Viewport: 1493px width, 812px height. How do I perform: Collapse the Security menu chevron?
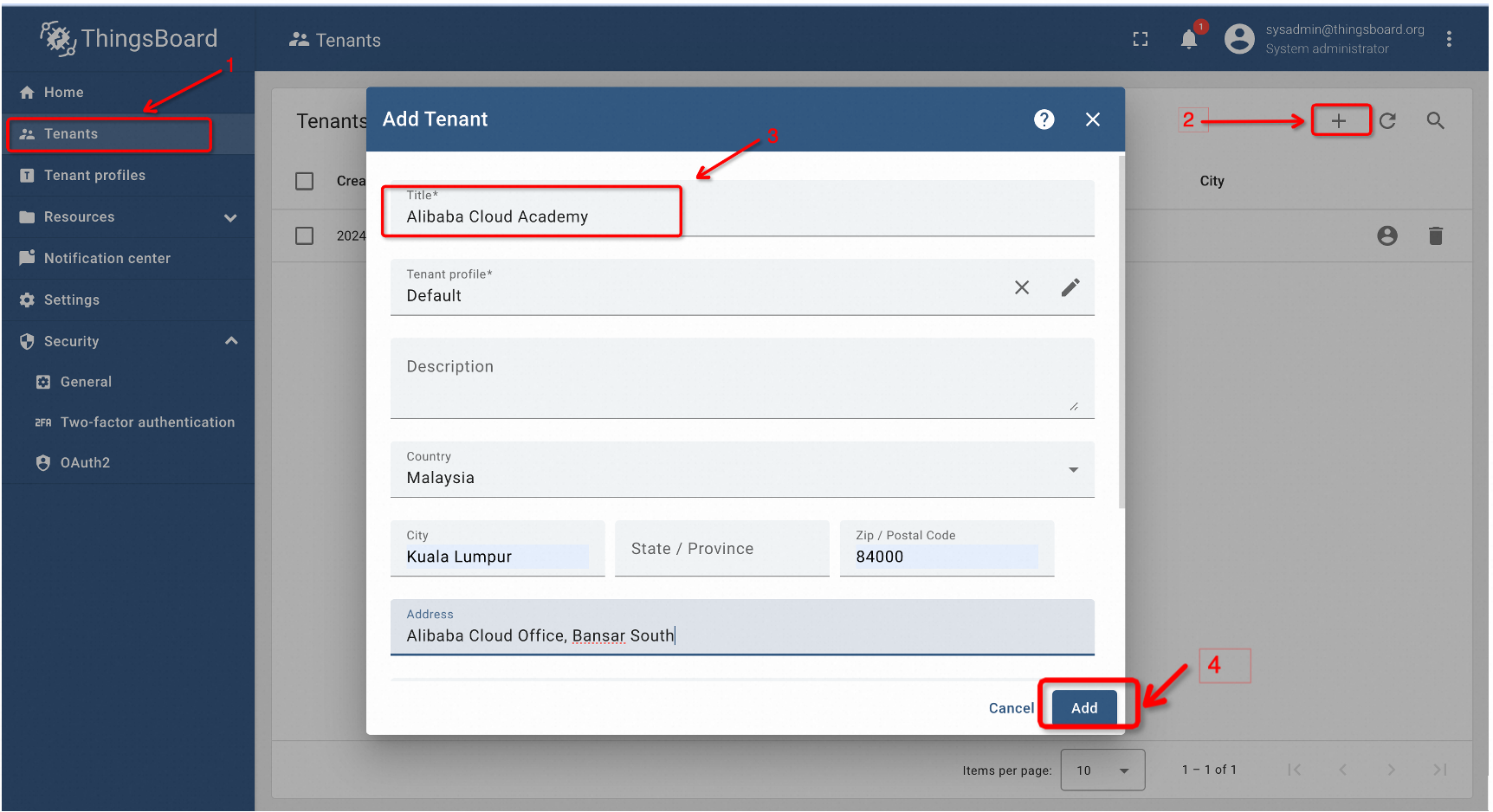click(x=231, y=341)
